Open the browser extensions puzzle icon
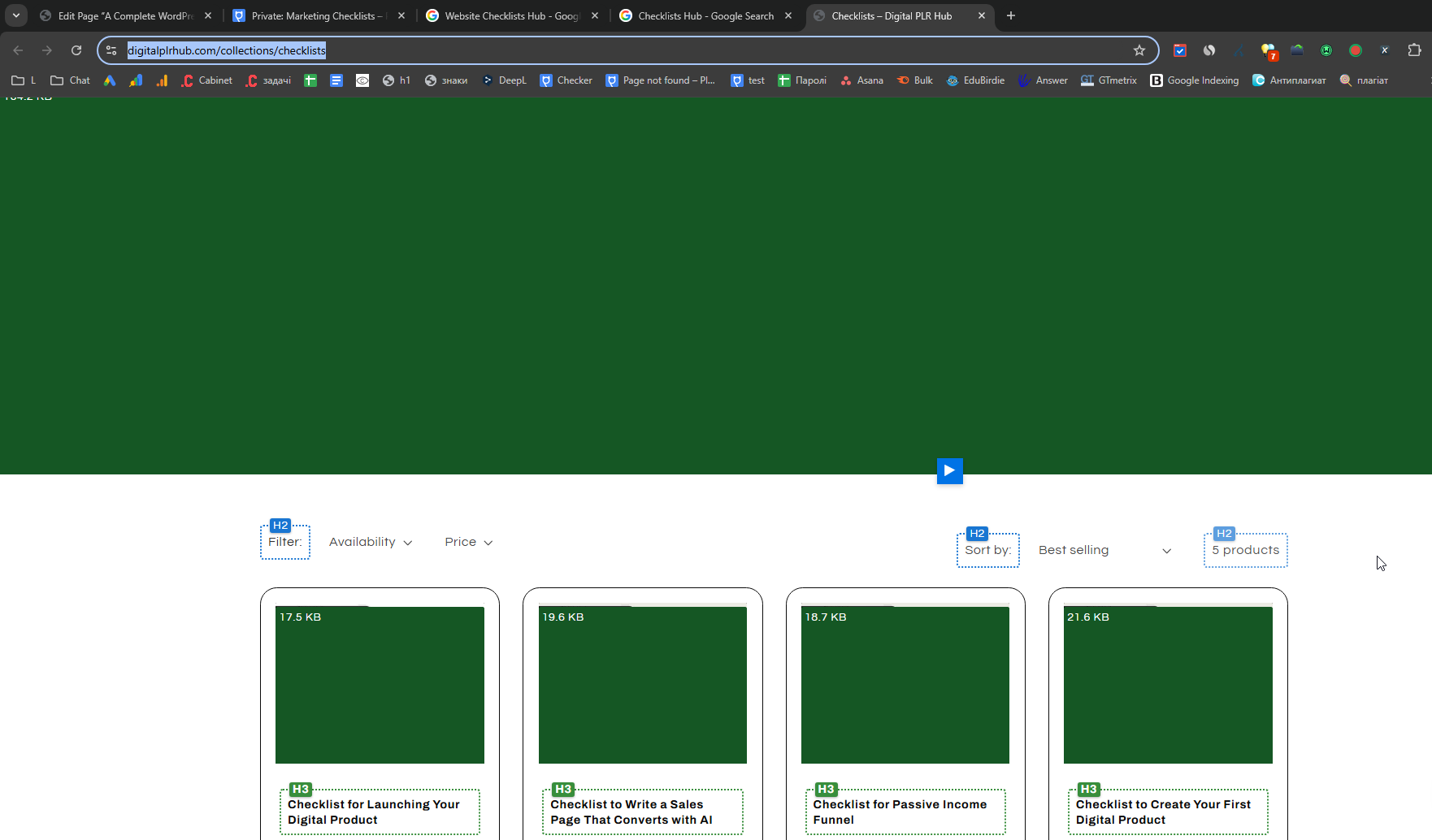 click(x=1414, y=50)
